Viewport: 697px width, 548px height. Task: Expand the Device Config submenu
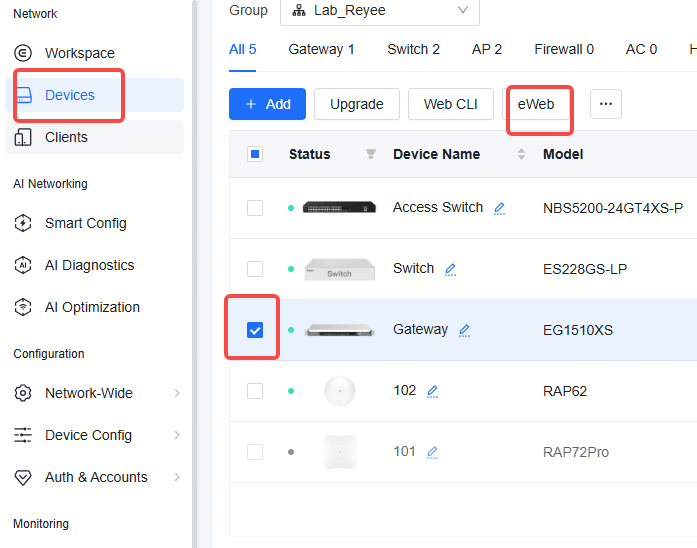point(94,435)
